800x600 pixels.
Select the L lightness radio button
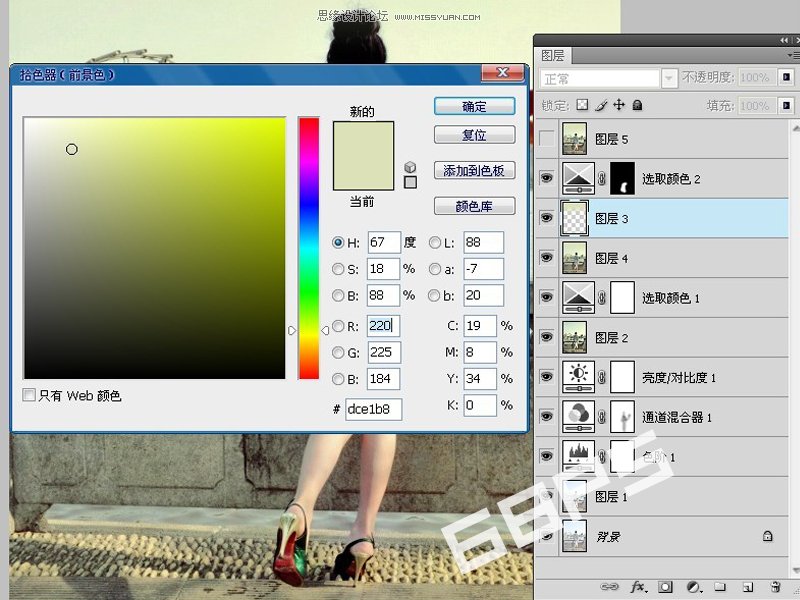(x=435, y=242)
